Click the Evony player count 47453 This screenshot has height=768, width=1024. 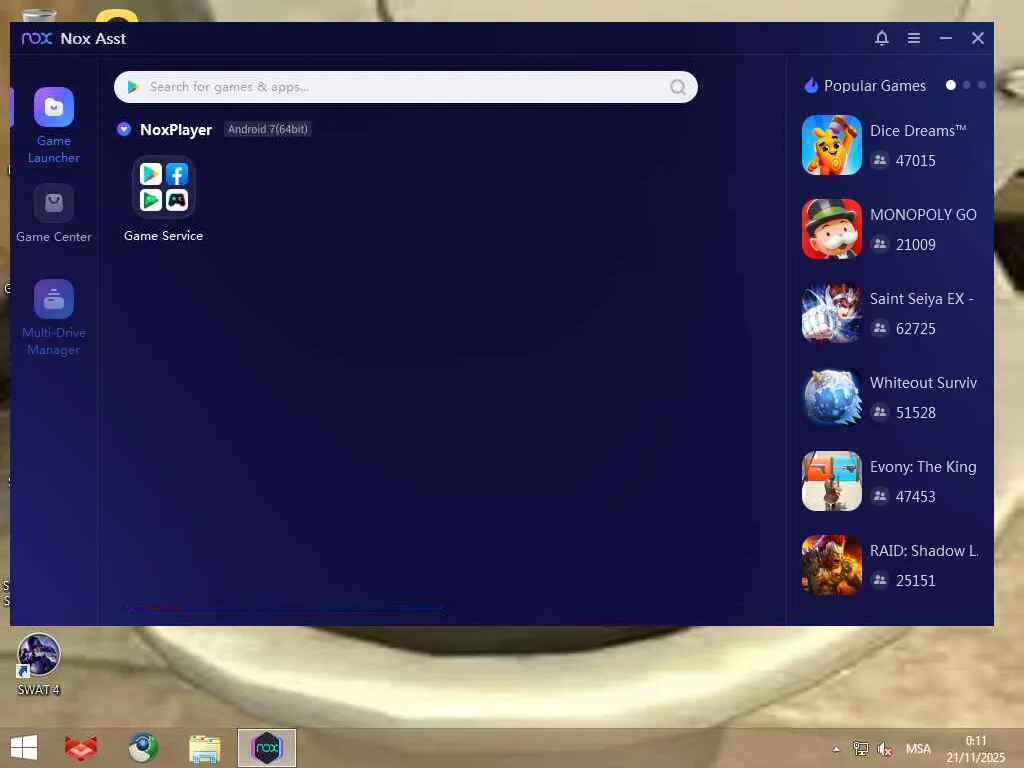pyautogui.click(x=916, y=497)
